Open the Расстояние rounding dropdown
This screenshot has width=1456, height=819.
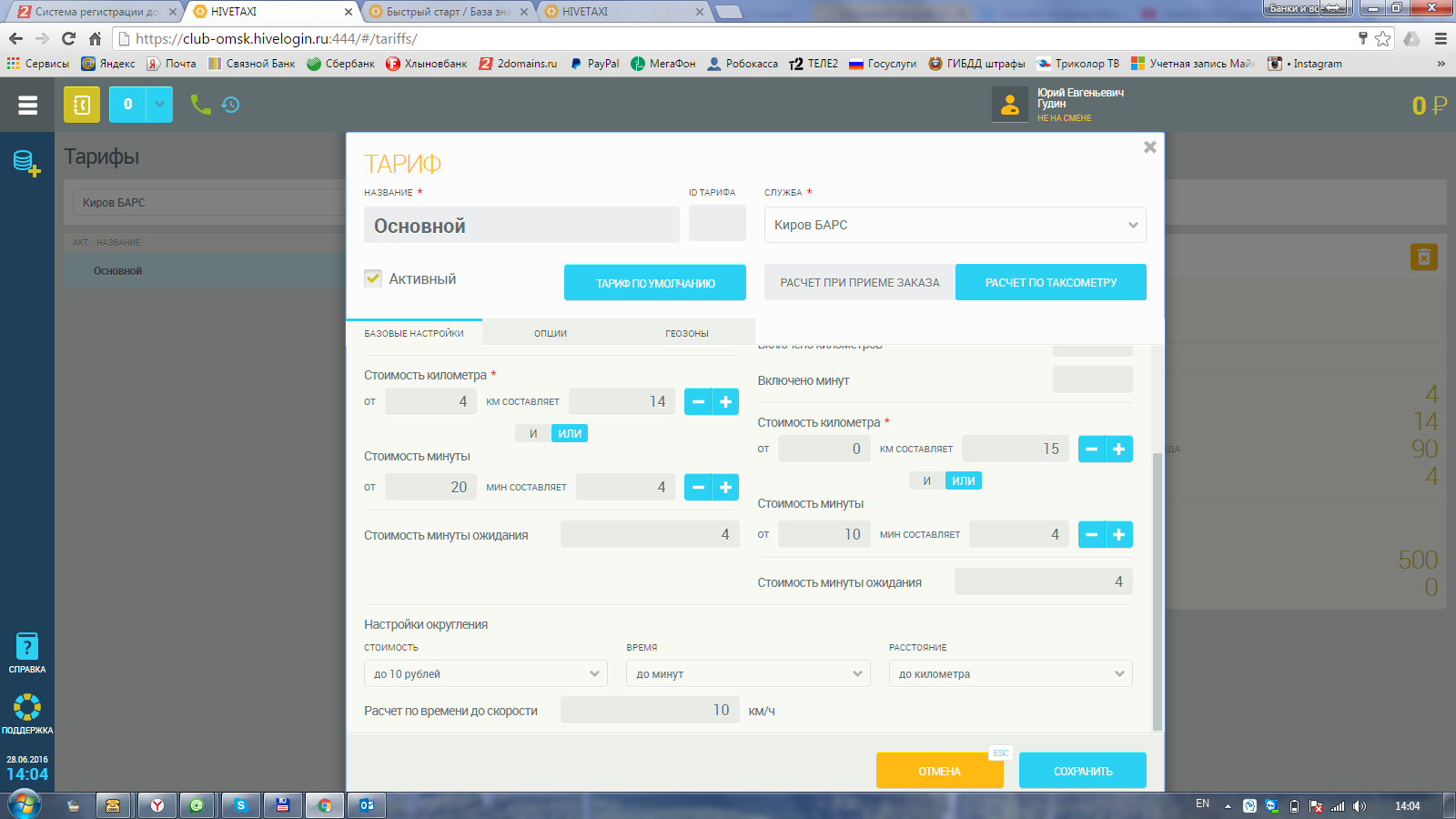pos(1010,673)
